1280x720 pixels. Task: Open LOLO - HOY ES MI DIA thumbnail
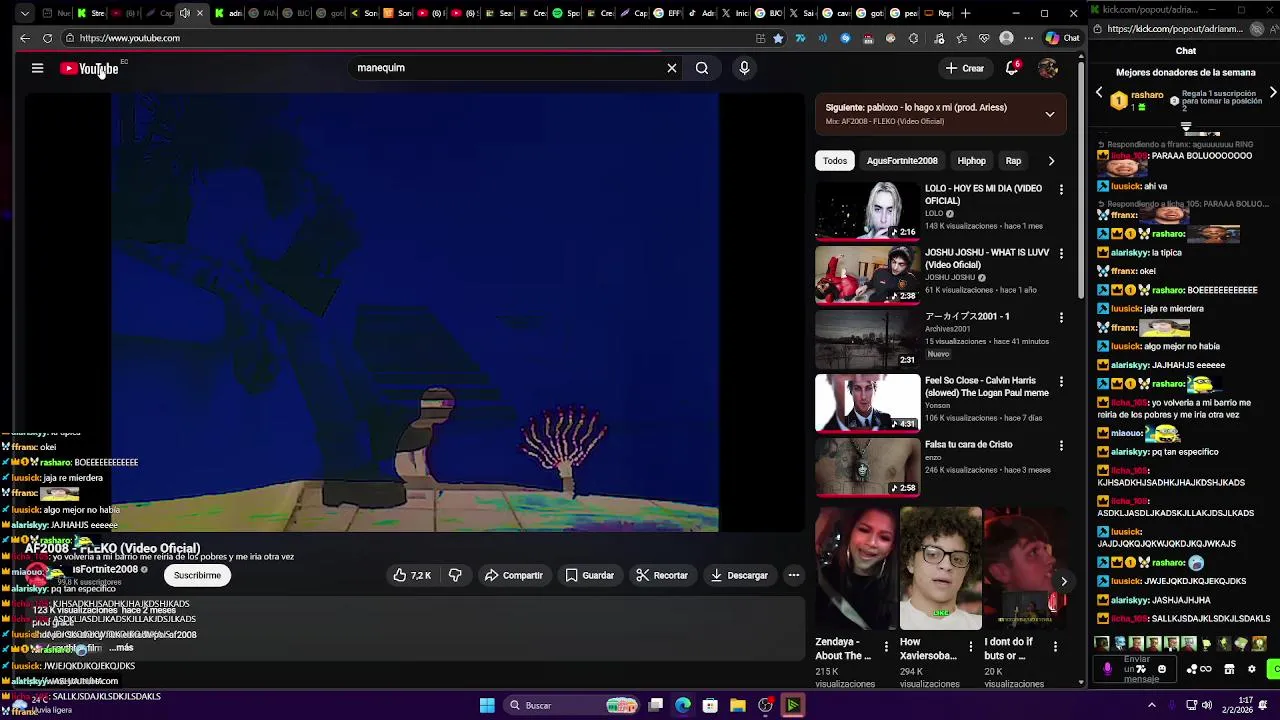point(867,211)
